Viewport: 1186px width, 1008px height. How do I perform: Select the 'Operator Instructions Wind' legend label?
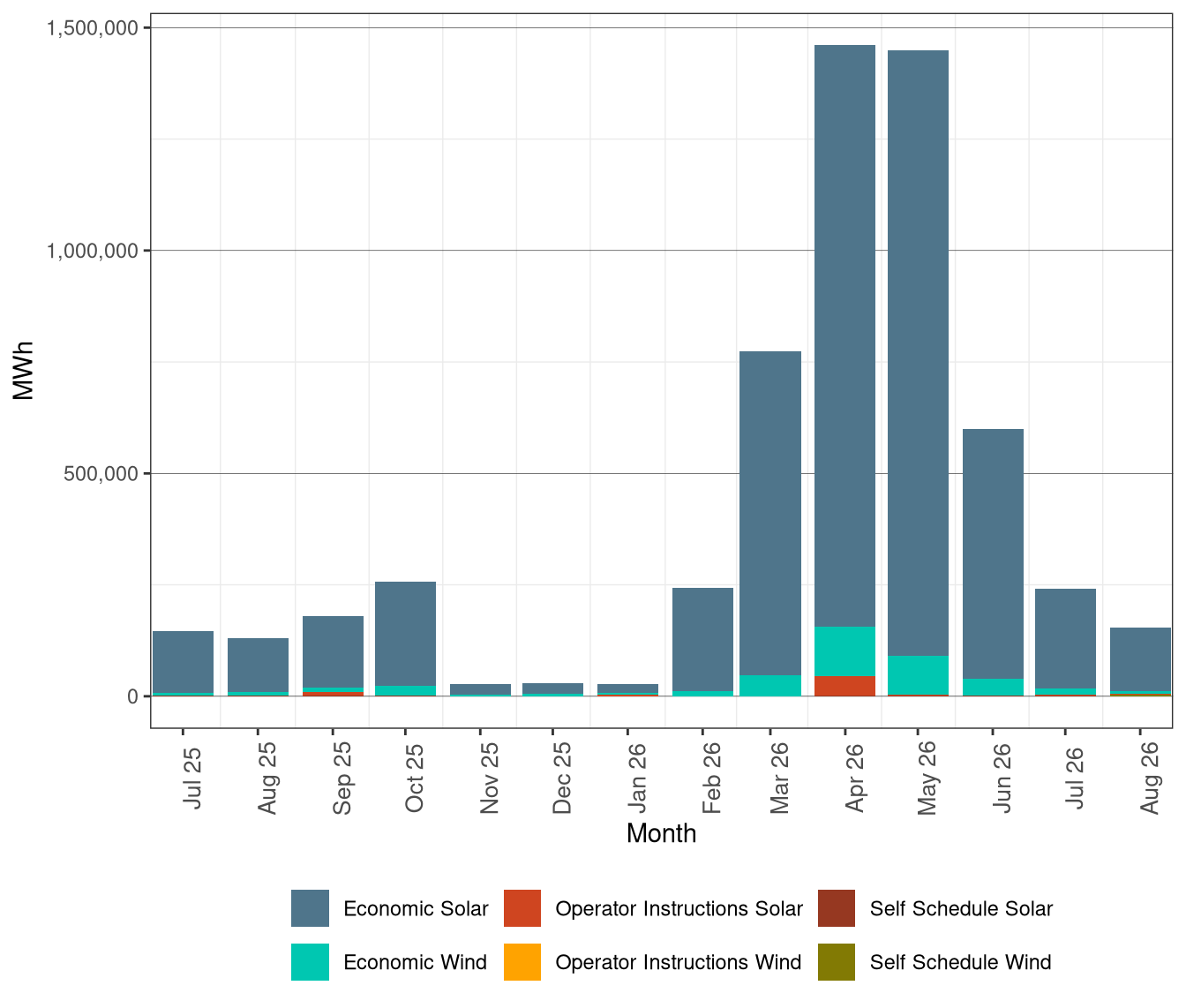(678, 963)
